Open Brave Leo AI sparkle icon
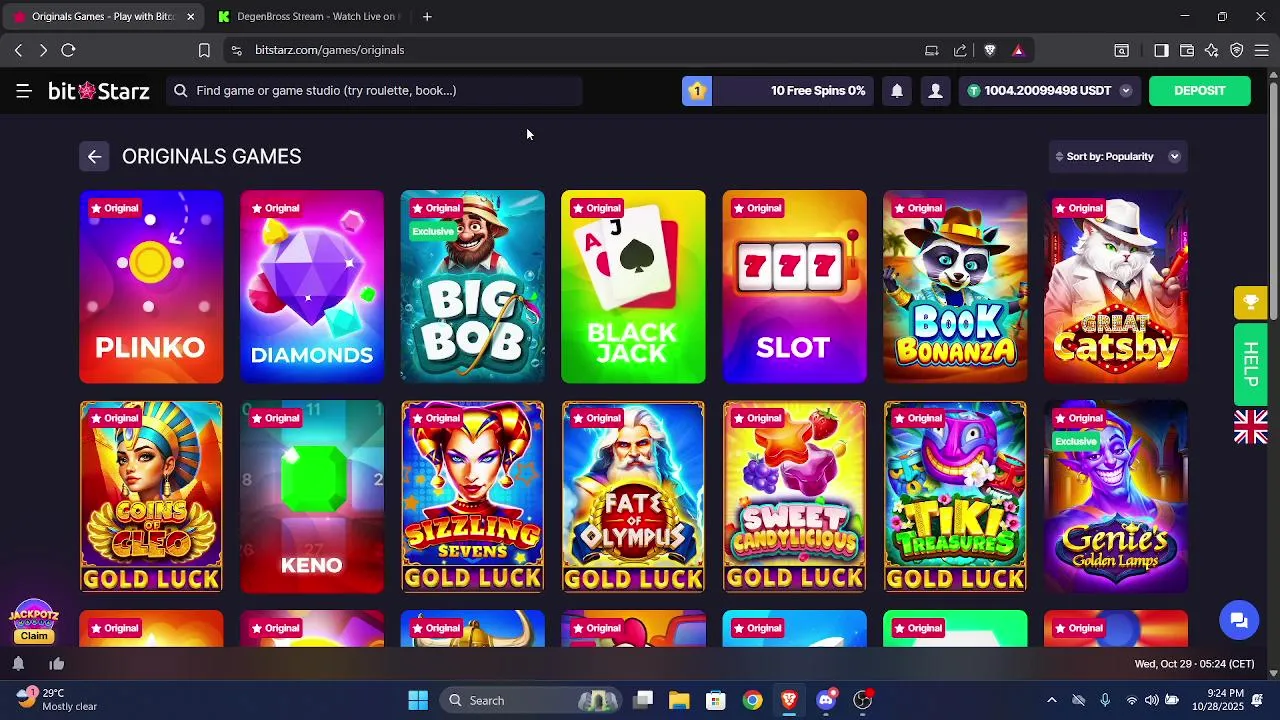1280x720 pixels. (x=1212, y=50)
